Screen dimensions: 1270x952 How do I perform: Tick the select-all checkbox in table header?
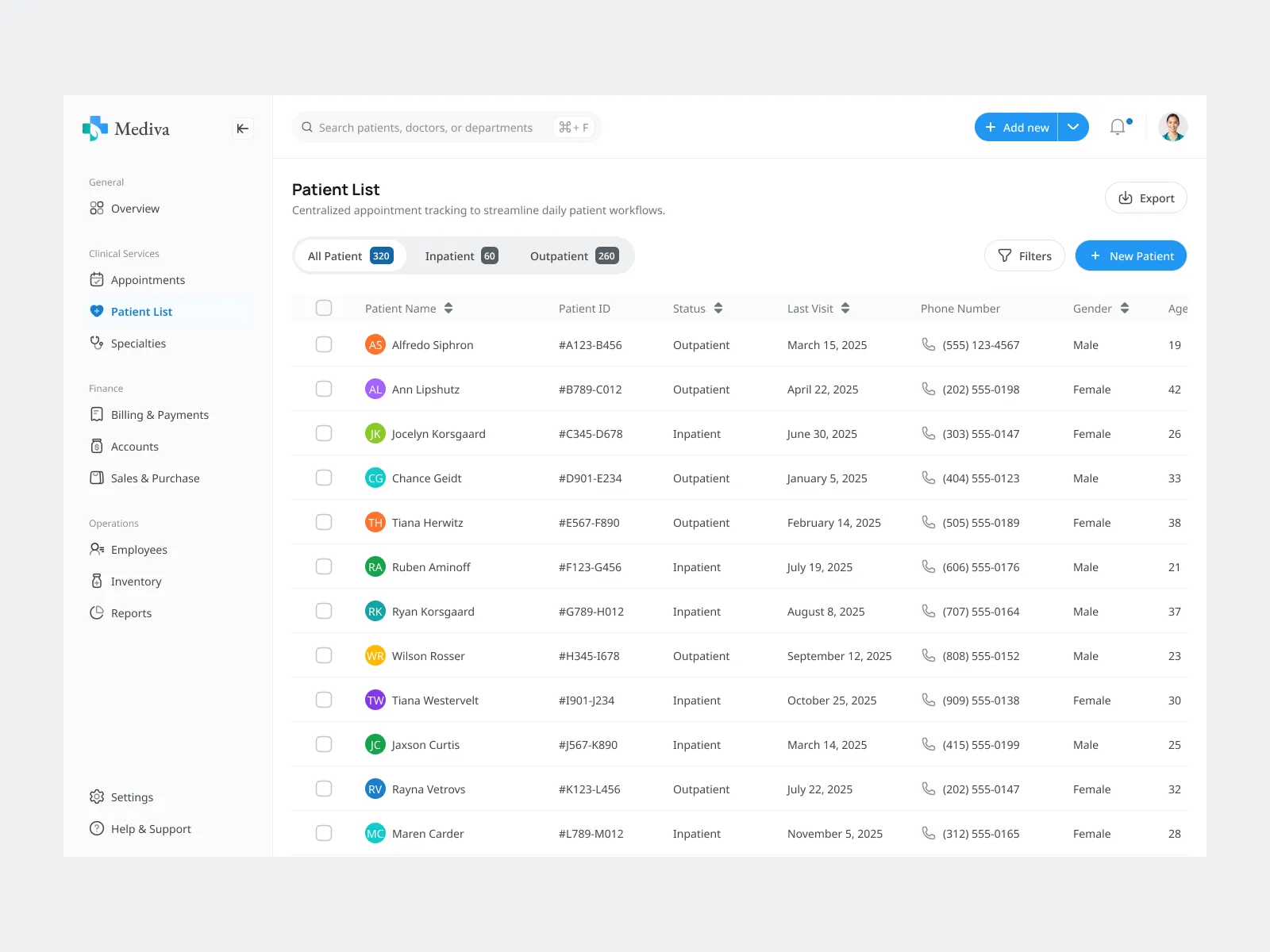point(324,308)
